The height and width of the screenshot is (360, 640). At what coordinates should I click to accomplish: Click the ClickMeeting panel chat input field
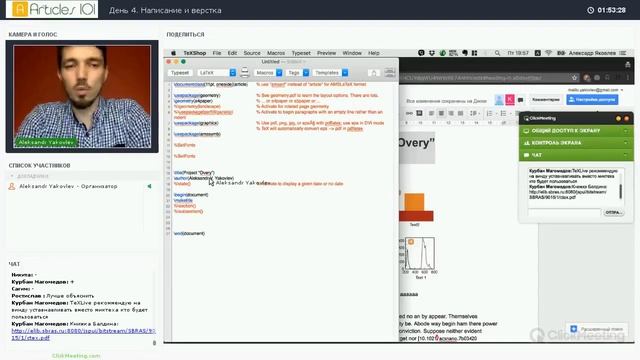(564, 212)
